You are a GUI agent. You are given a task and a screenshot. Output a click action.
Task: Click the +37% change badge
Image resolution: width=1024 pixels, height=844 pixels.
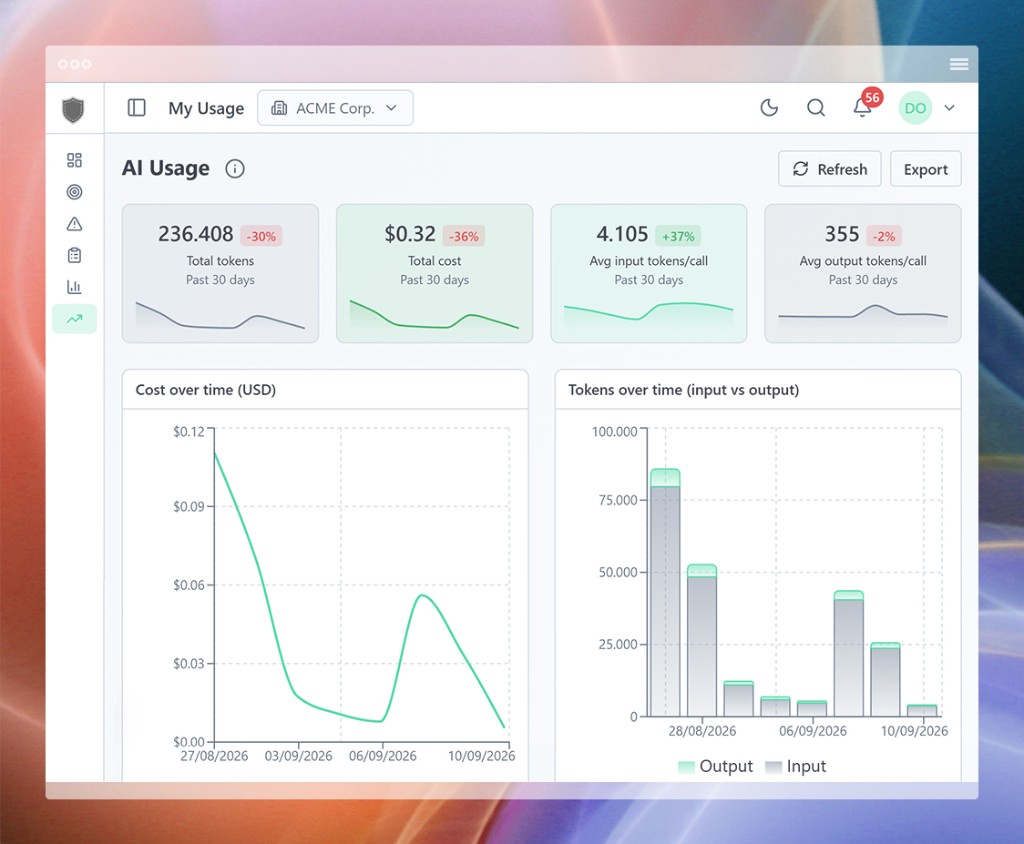[678, 236]
